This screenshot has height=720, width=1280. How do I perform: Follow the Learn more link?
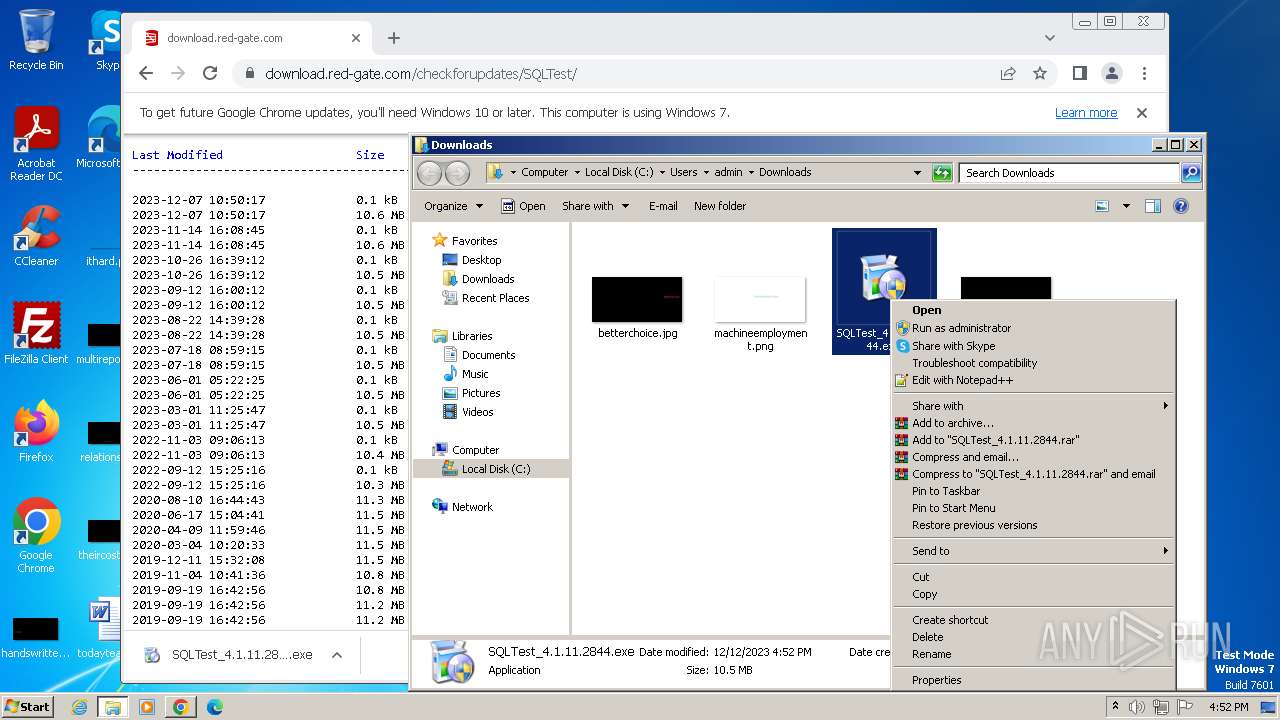pyautogui.click(x=1086, y=113)
